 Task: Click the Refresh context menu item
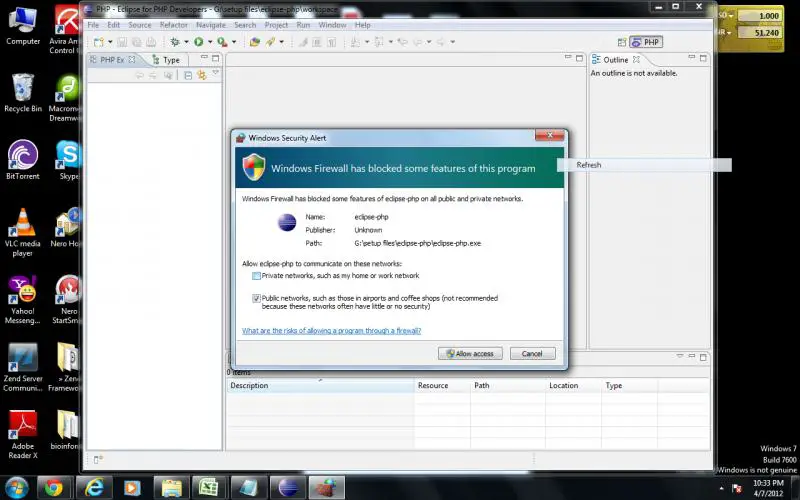point(644,165)
